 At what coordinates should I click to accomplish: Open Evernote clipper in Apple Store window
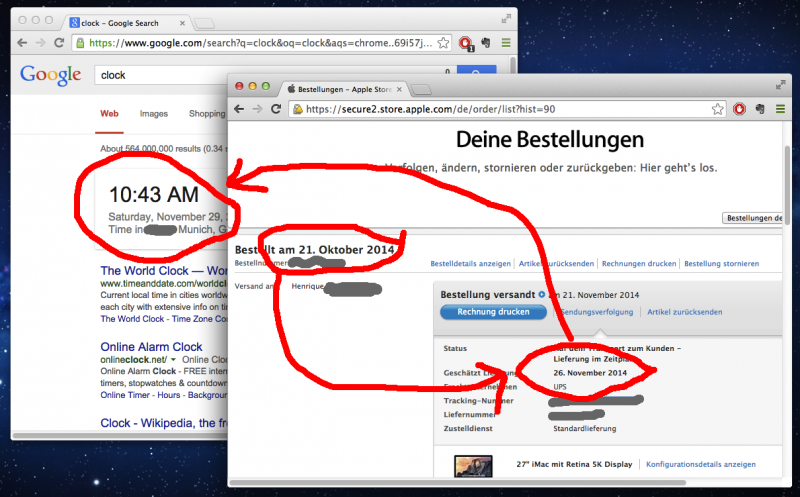point(760,109)
